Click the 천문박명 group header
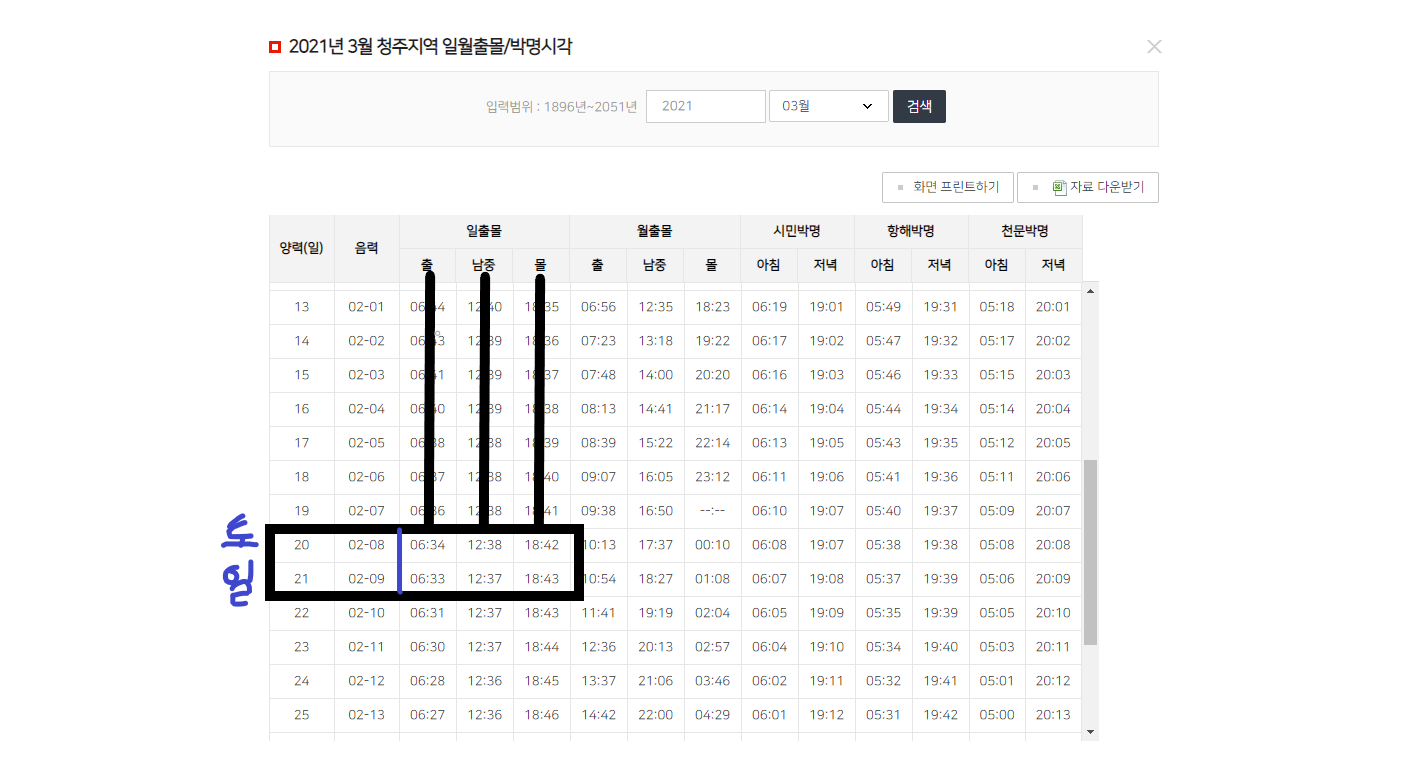This screenshot has height=762, width=1416. coord(1025,231)
